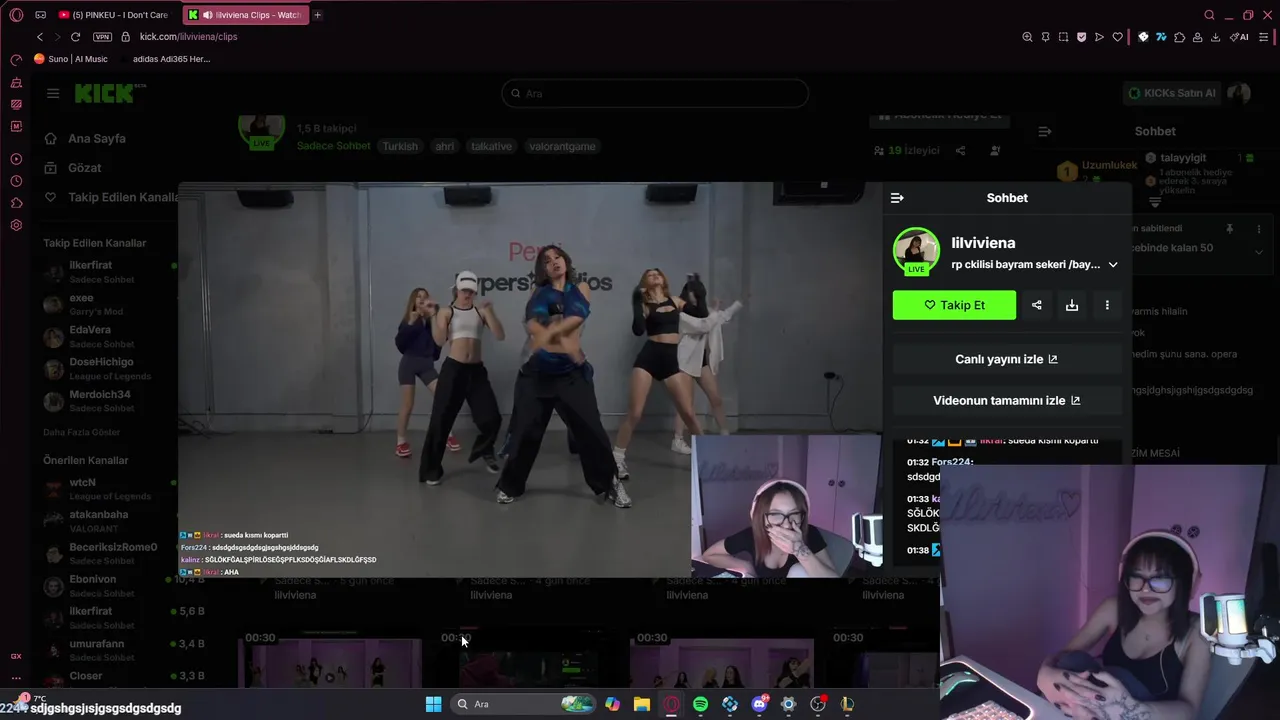Go back in browser history
Screen dimensions: 1280x720
40,37
